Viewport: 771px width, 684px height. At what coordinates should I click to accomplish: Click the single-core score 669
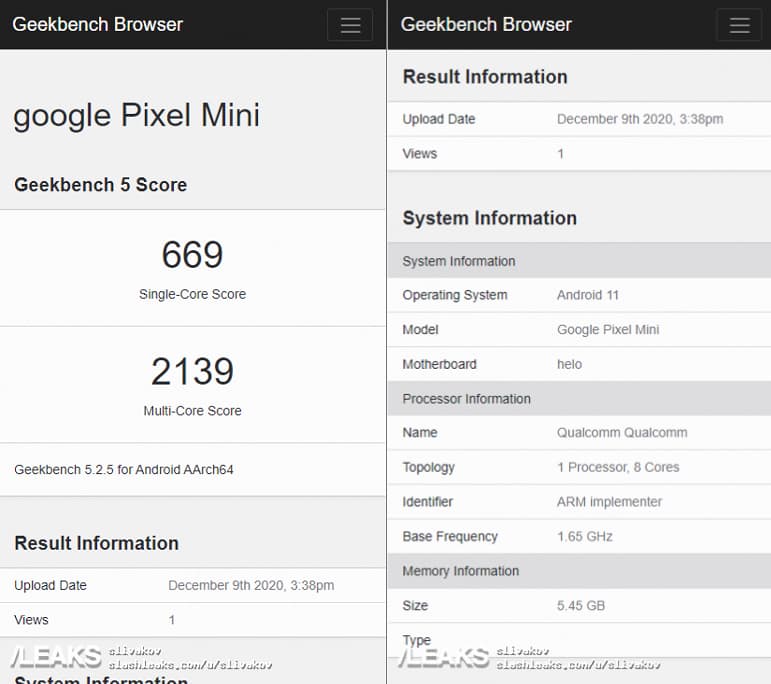[x=192, y=255]
